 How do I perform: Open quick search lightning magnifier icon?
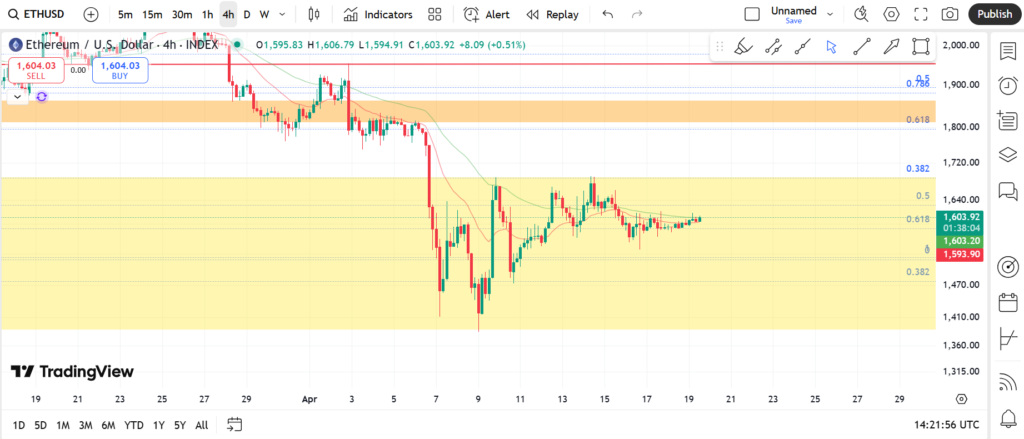pyautogui.click(x=861, y=15)
